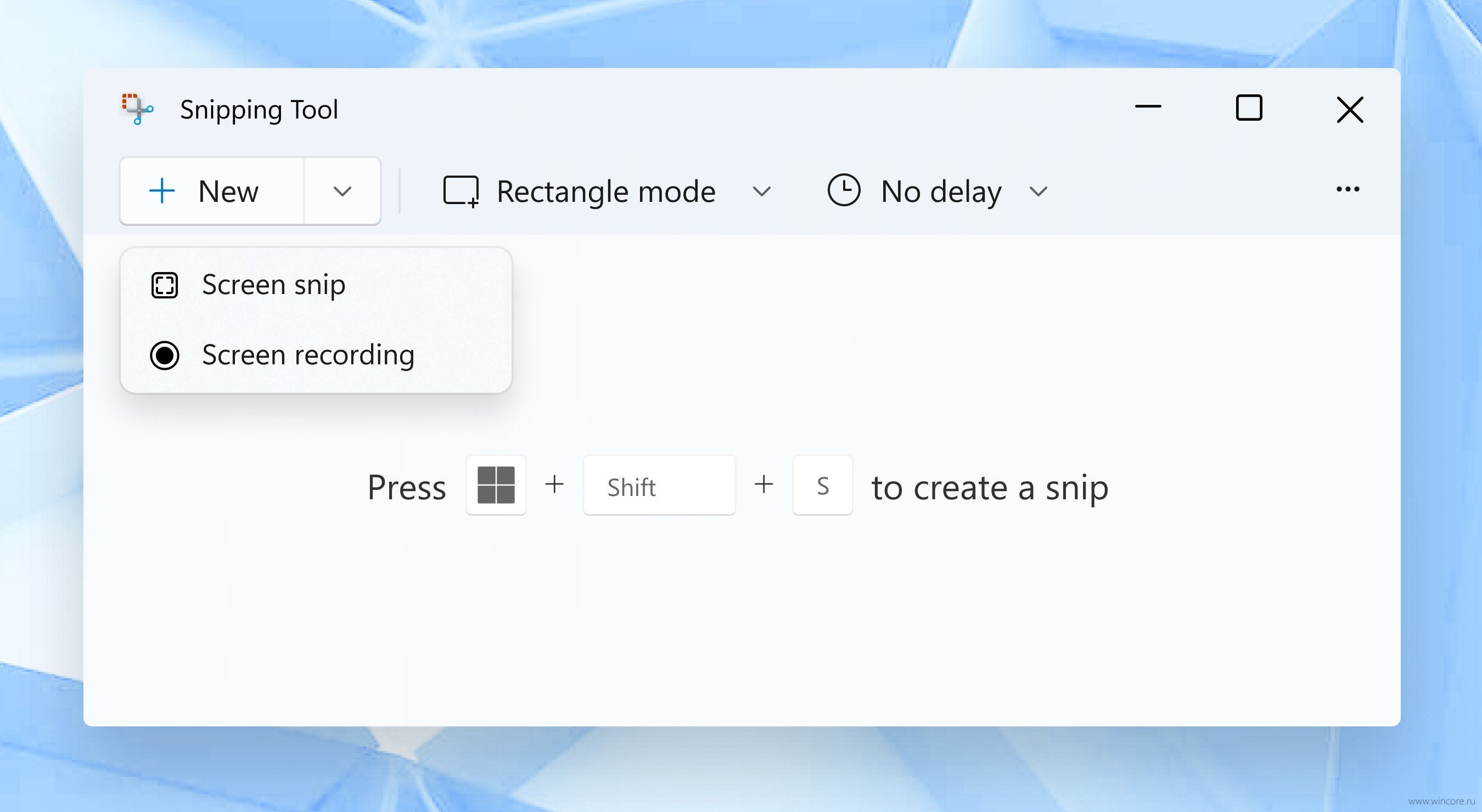The height and width of the screenshot is (812, 1482).
Task: Click the Rectangle mode icon
Action: pos(461,191)
